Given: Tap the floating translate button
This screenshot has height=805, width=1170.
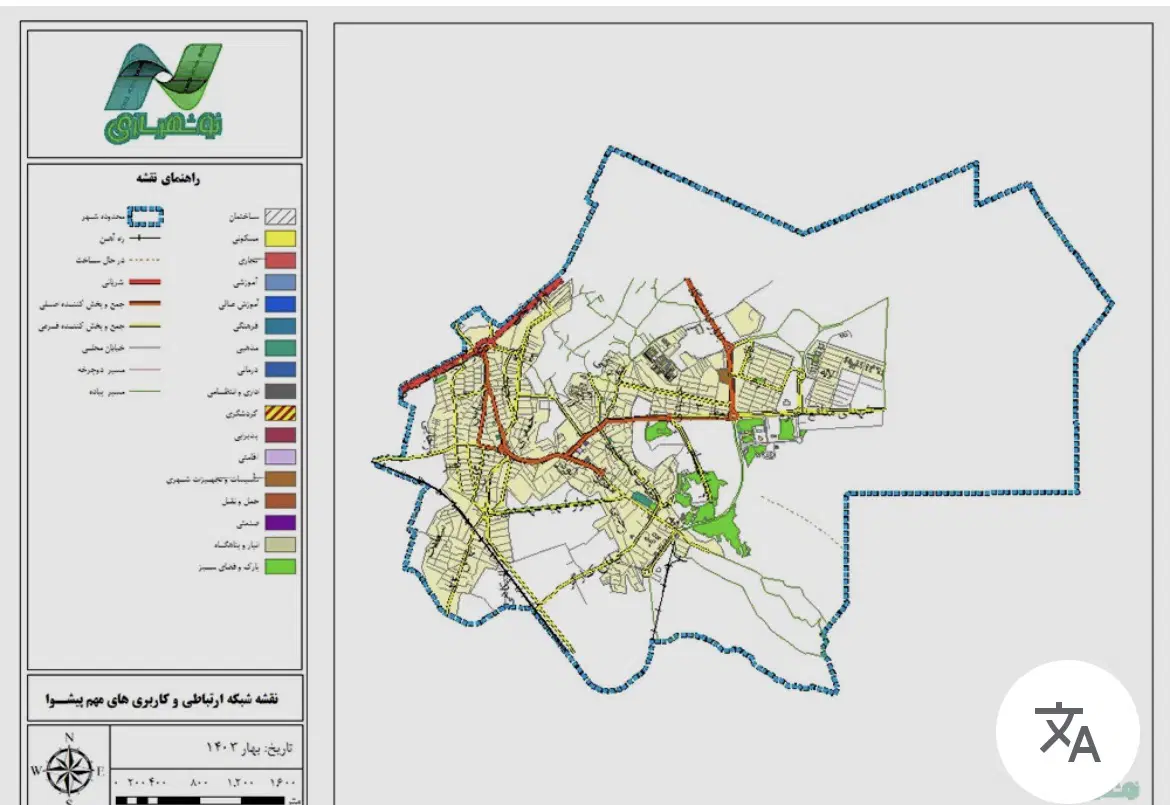Looking at the screenshot, I should pyautogui.click(x=1068, y=732).
